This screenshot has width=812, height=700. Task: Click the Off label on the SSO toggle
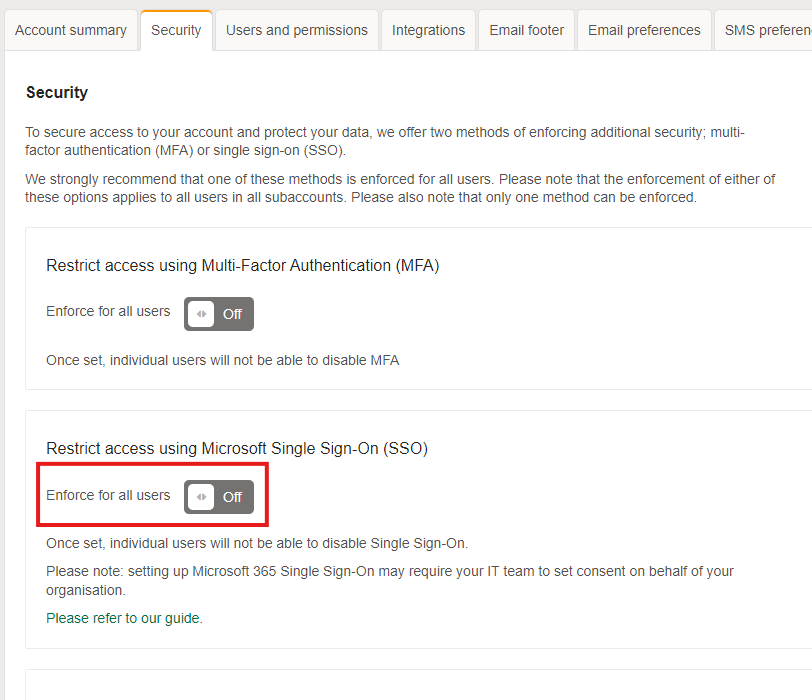[234, 497]
